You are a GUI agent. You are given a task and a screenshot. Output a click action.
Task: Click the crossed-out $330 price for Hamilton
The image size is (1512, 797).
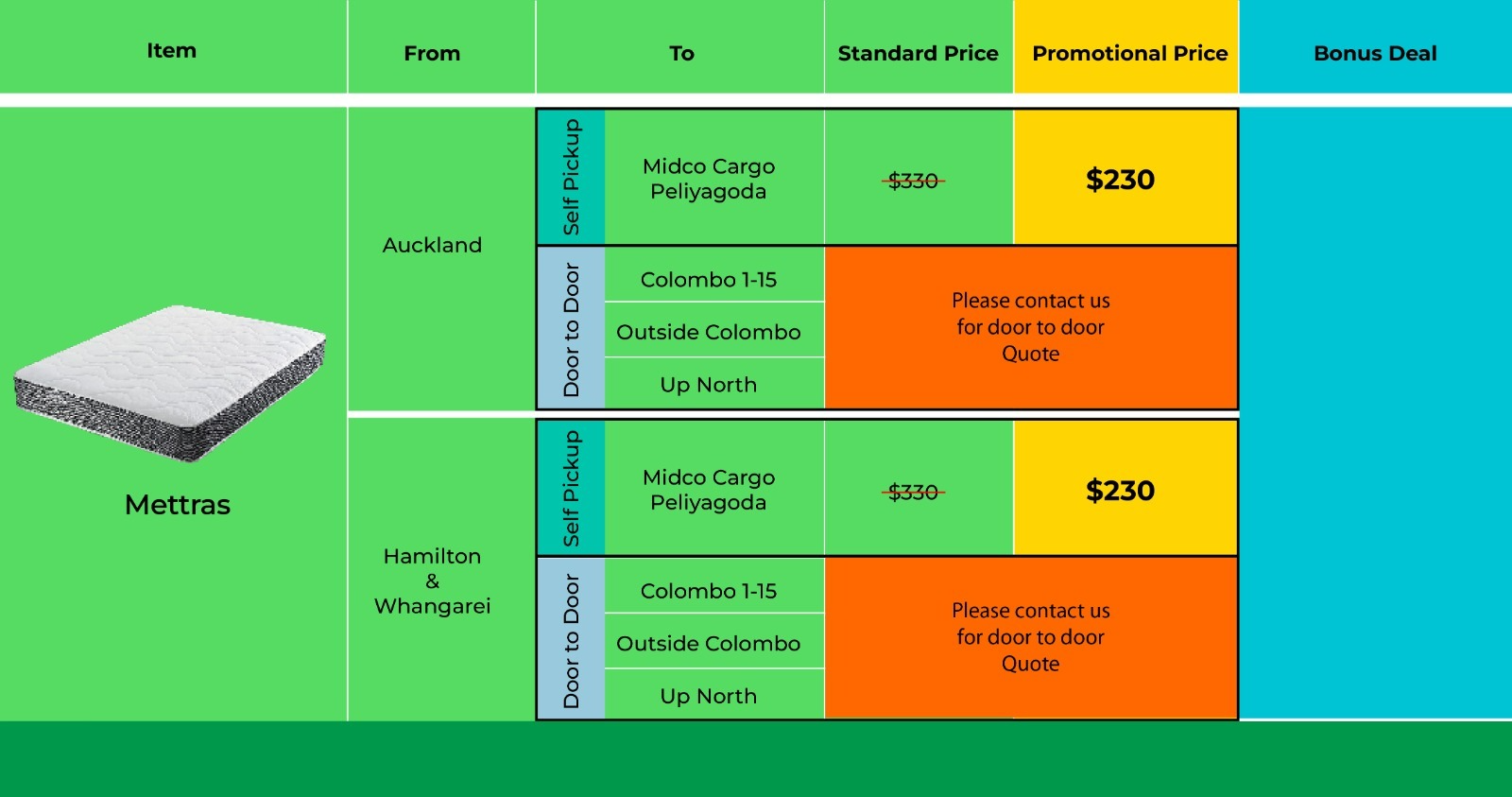pos(914,492)
